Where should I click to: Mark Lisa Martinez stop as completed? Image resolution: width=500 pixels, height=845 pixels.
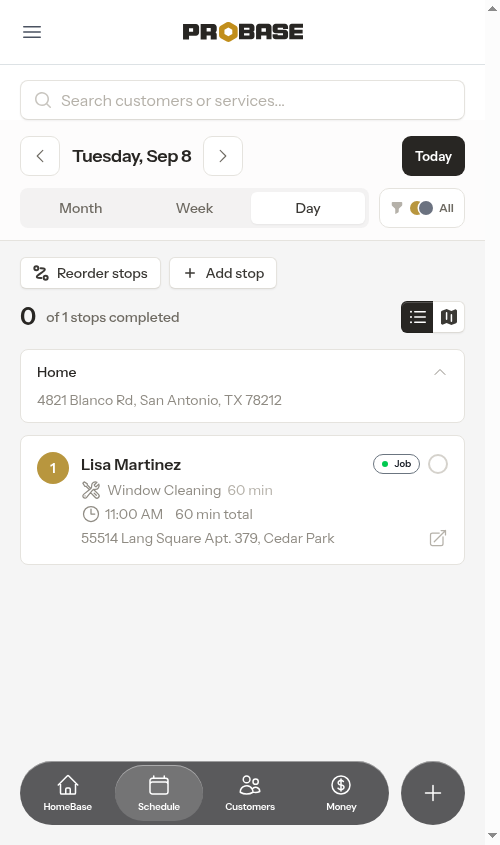(438, 464)
